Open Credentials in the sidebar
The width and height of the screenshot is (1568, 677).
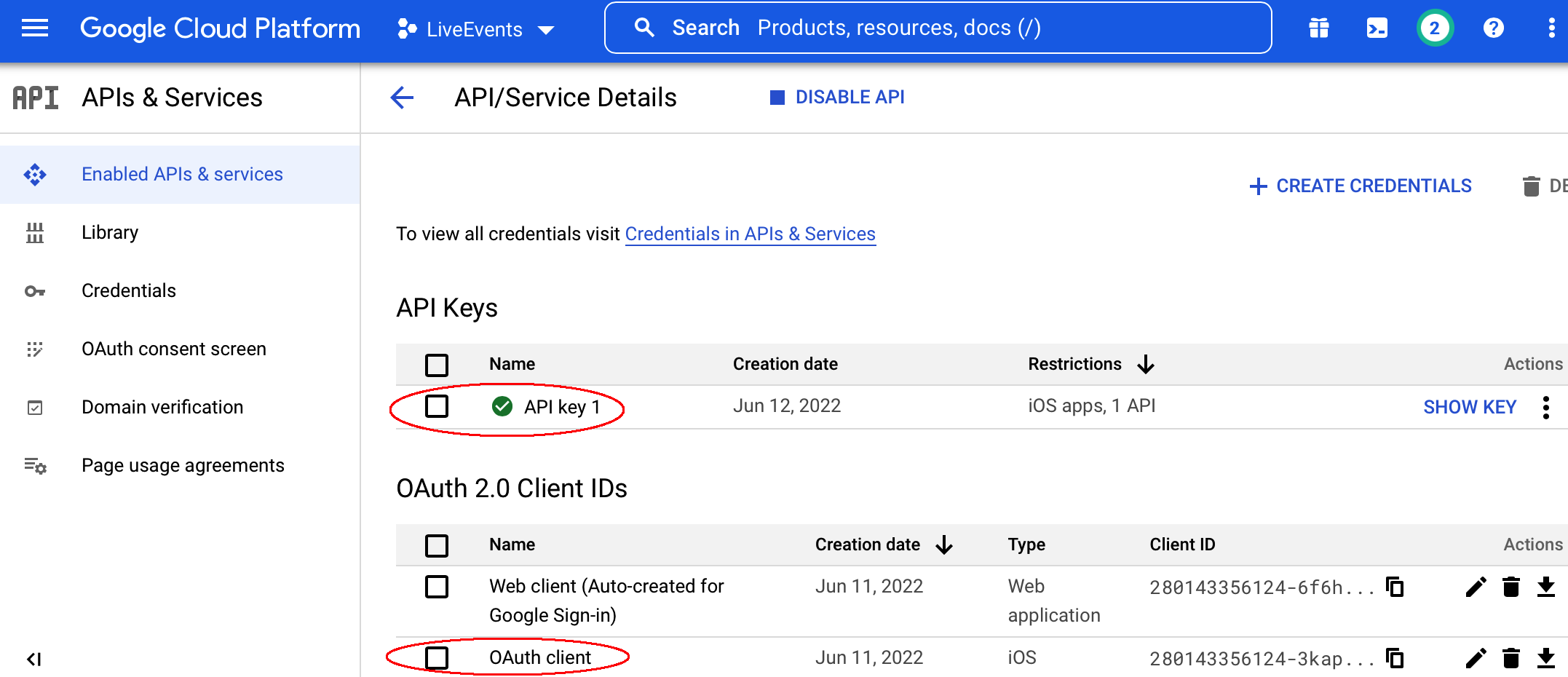pos(129,290)
